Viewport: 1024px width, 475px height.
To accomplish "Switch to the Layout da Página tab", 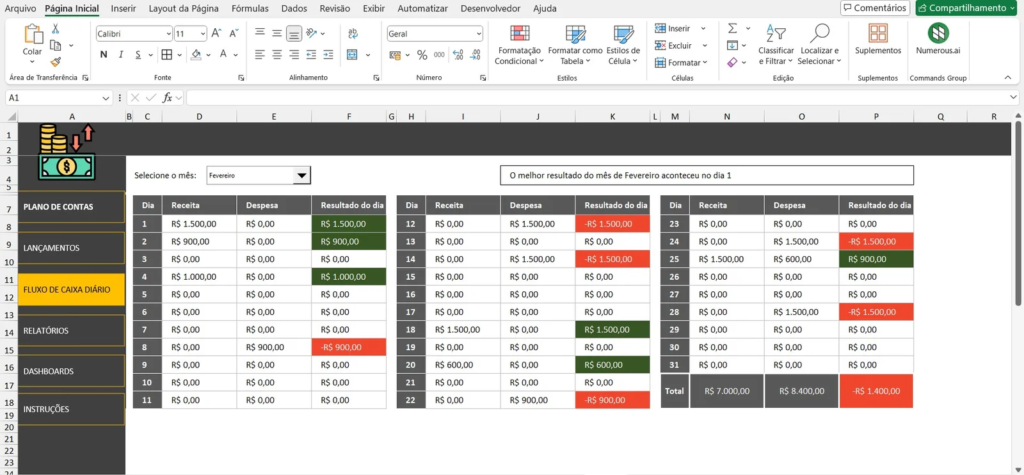I will click(x=183, y=8).
